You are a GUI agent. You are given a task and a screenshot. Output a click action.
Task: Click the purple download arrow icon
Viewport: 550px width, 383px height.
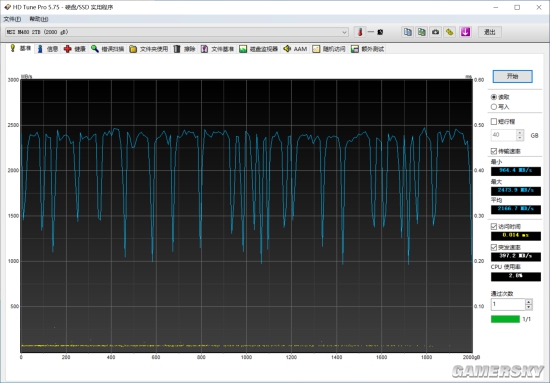tap(465, 32)
